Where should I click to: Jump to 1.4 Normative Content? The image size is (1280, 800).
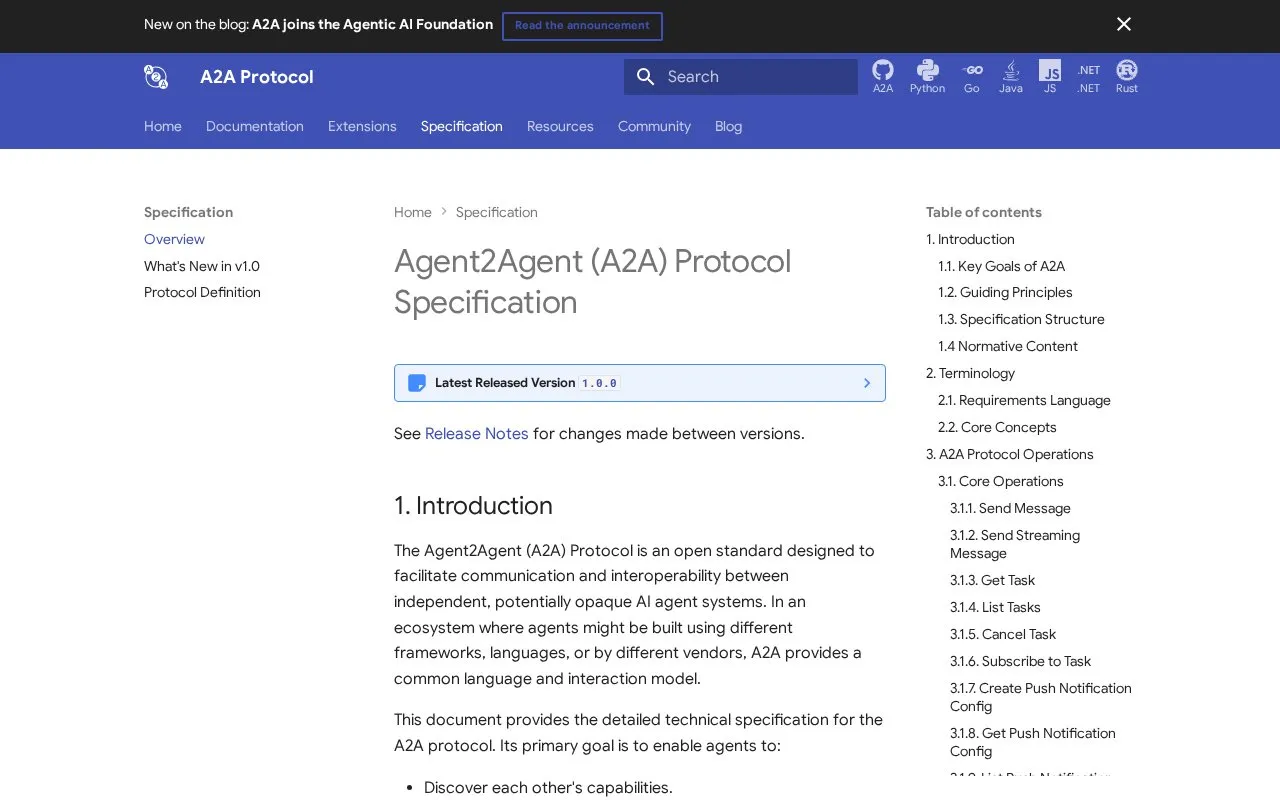tap(1008, 346)
